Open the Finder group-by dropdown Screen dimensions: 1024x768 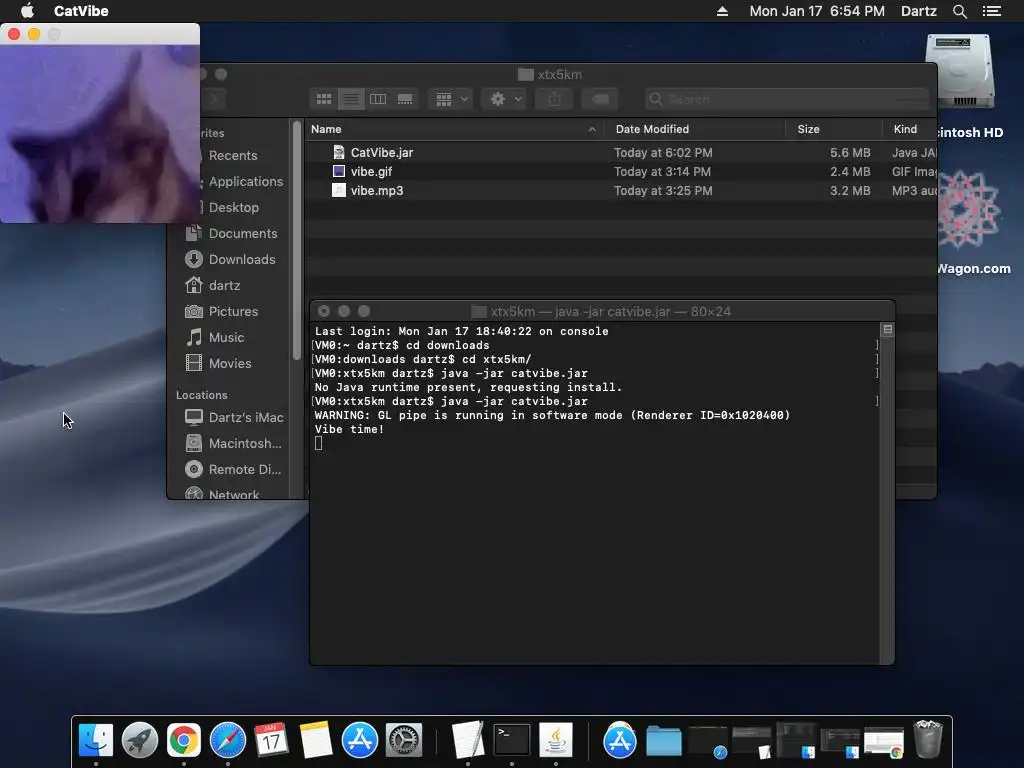451,99
